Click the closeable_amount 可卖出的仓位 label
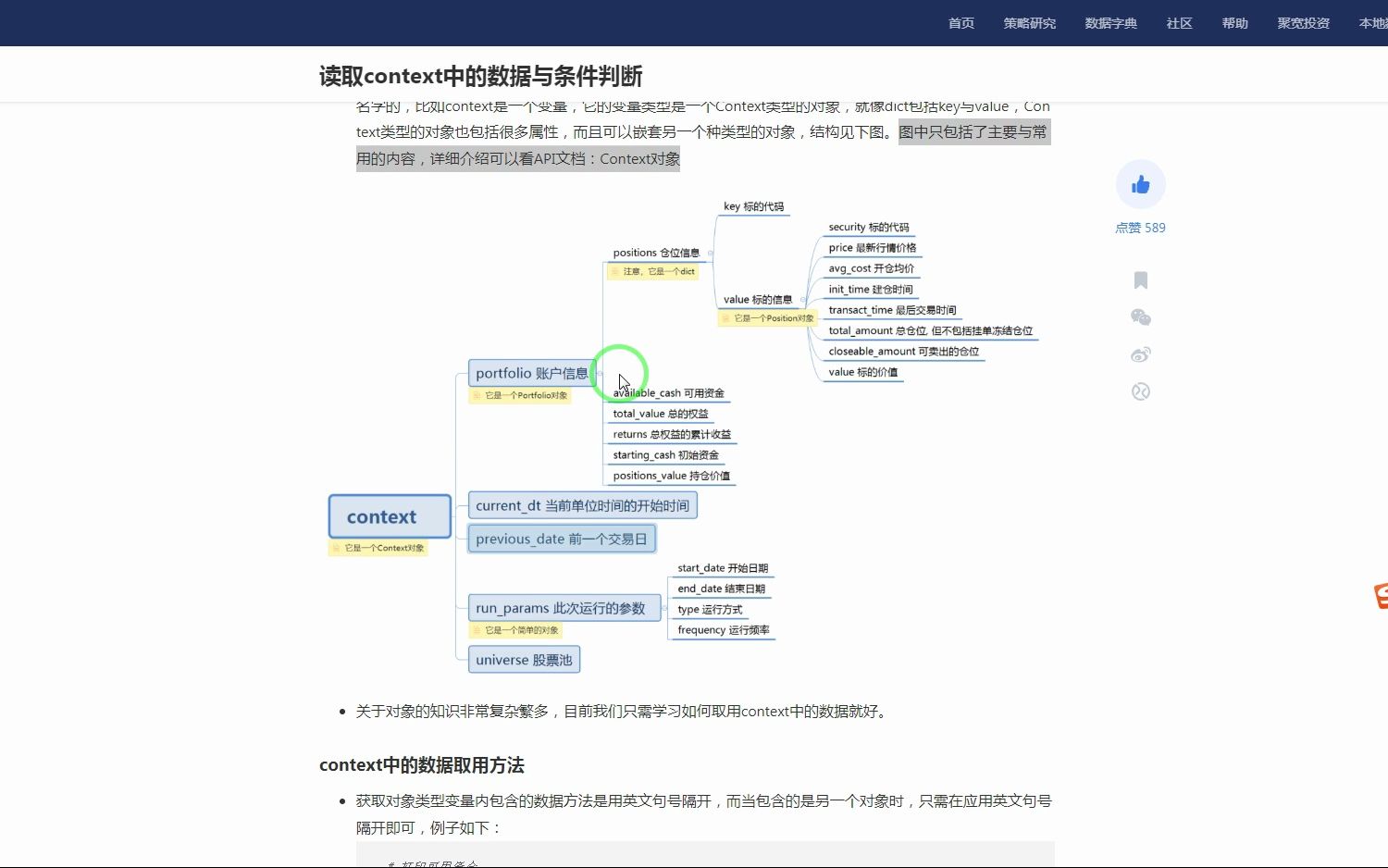The image size is (1388, 868). 904,352
